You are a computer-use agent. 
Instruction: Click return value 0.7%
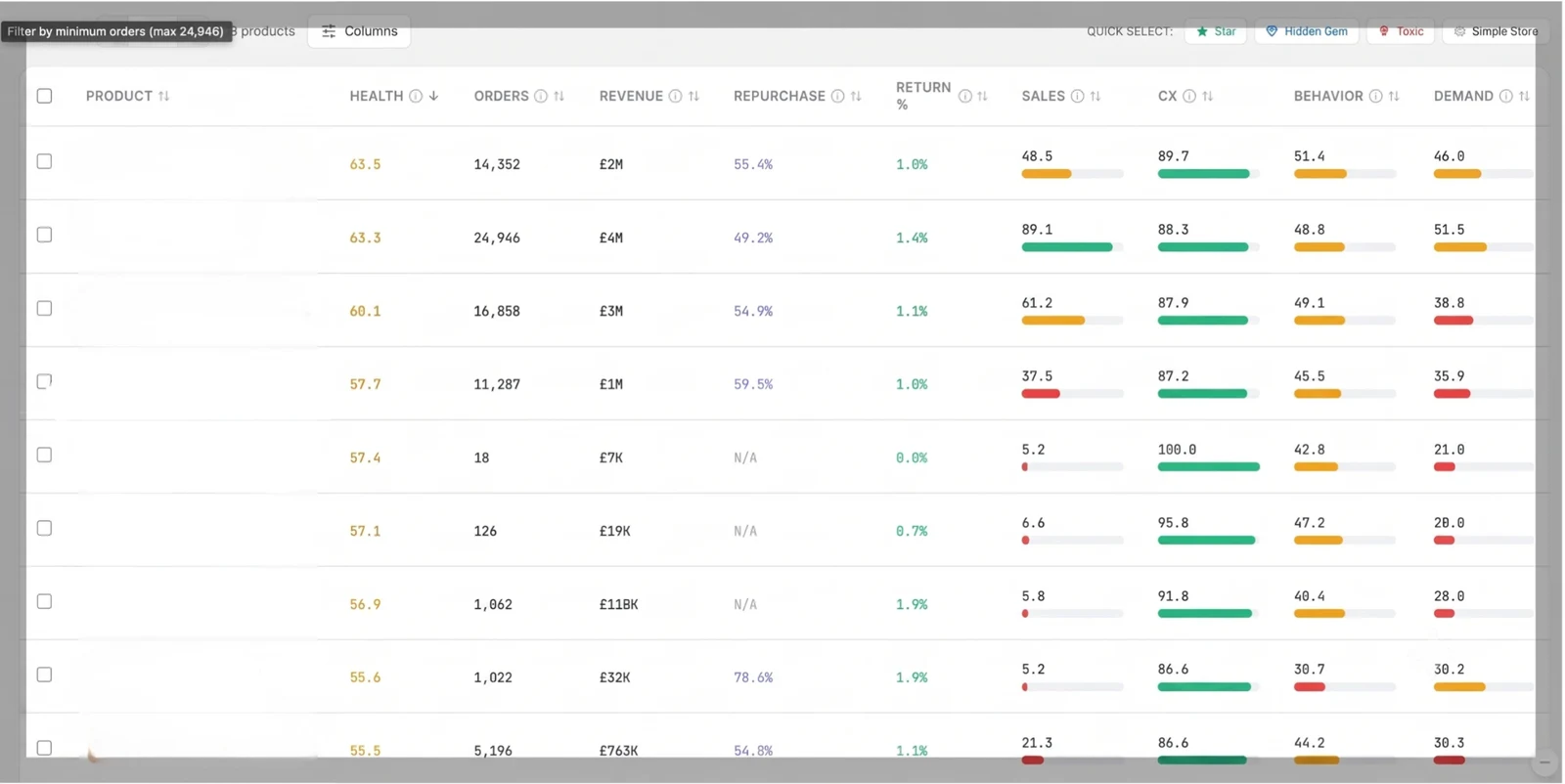coord(912,531)
